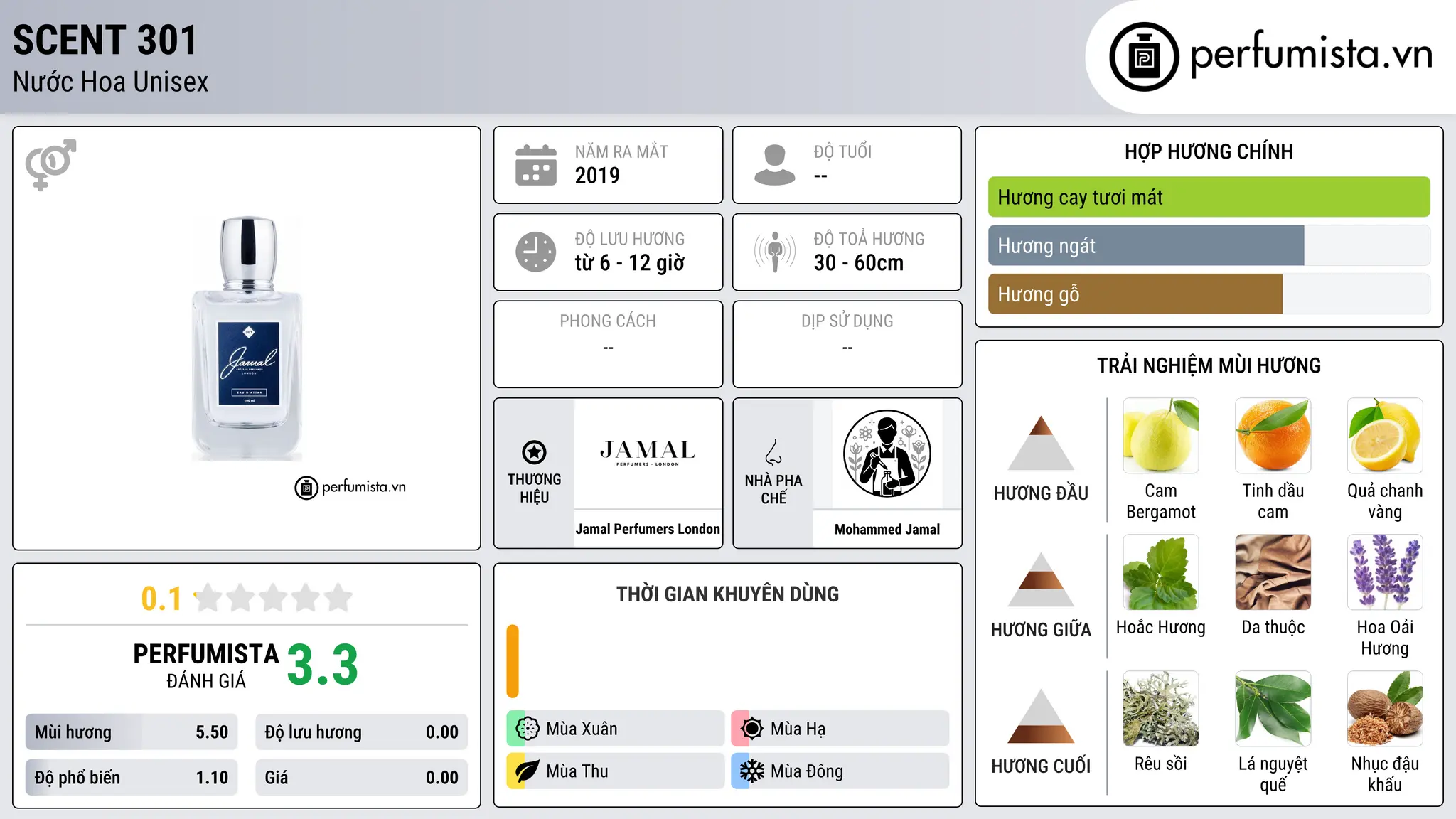Viewport: 1456px width, 819px height.
Task: Click the 2019 launch year value
Action: (x=597, y=176)
